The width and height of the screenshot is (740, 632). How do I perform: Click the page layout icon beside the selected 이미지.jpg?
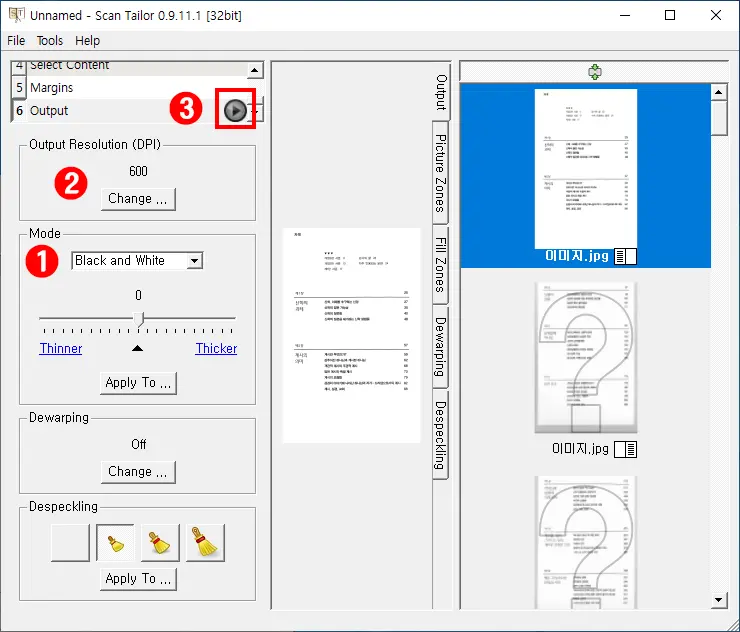pyautogui.click(x=625, y=257)
